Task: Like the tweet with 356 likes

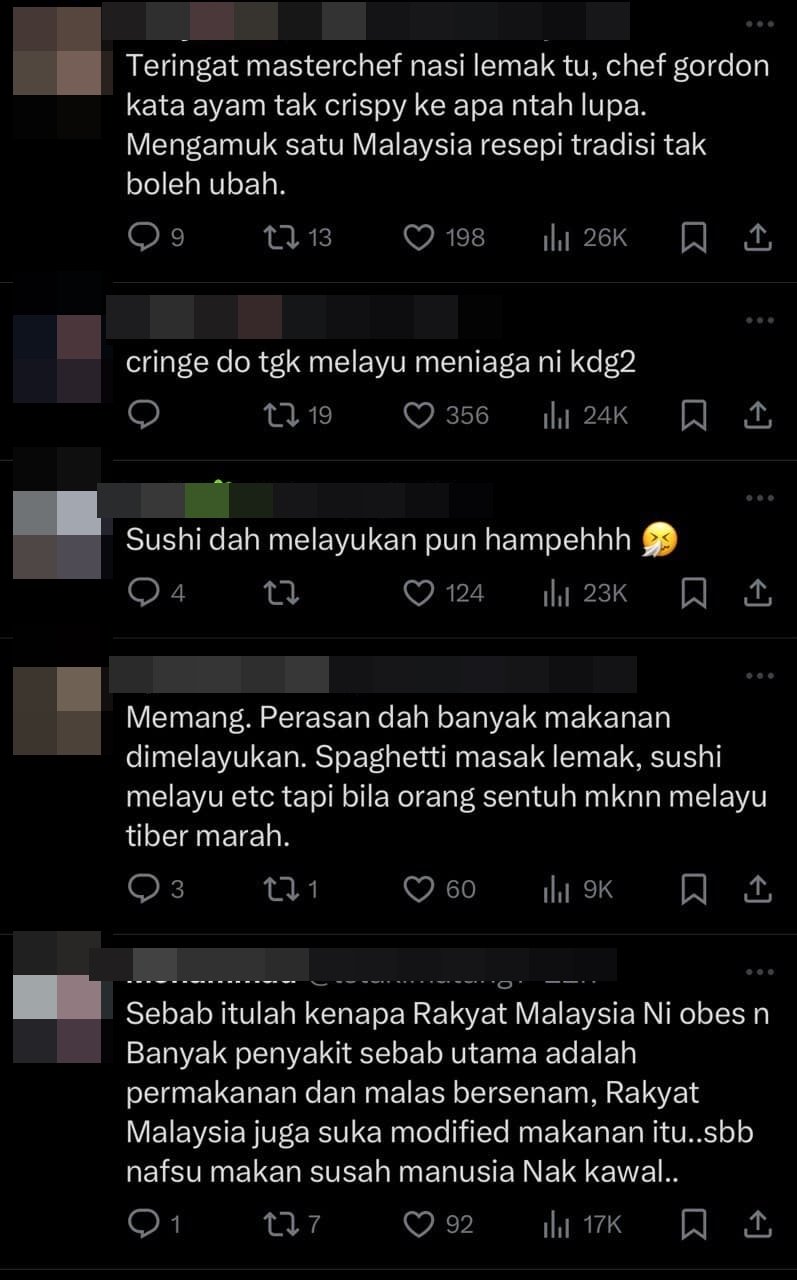Action: coord(446,415)
